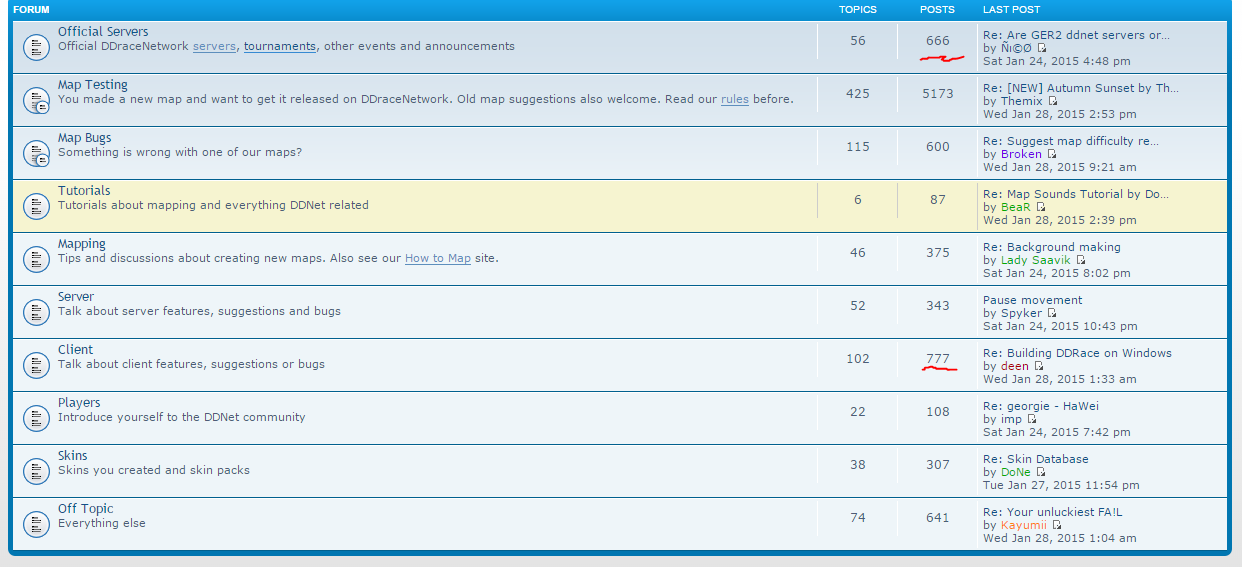Open the rules link in Map Testing
The width and height of the screenshot is (1242, 567).
(x=734, y=99)
